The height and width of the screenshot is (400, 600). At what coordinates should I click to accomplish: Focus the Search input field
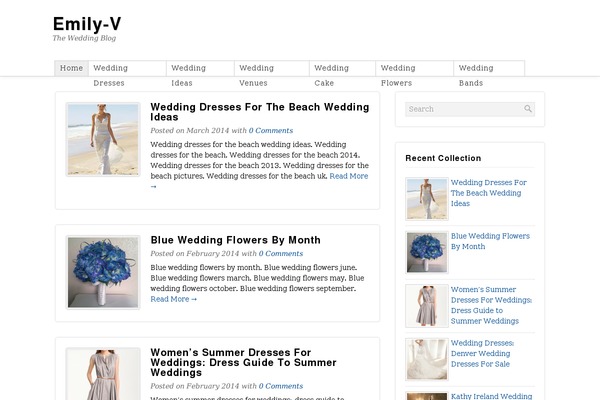click(x=470, y=109)
